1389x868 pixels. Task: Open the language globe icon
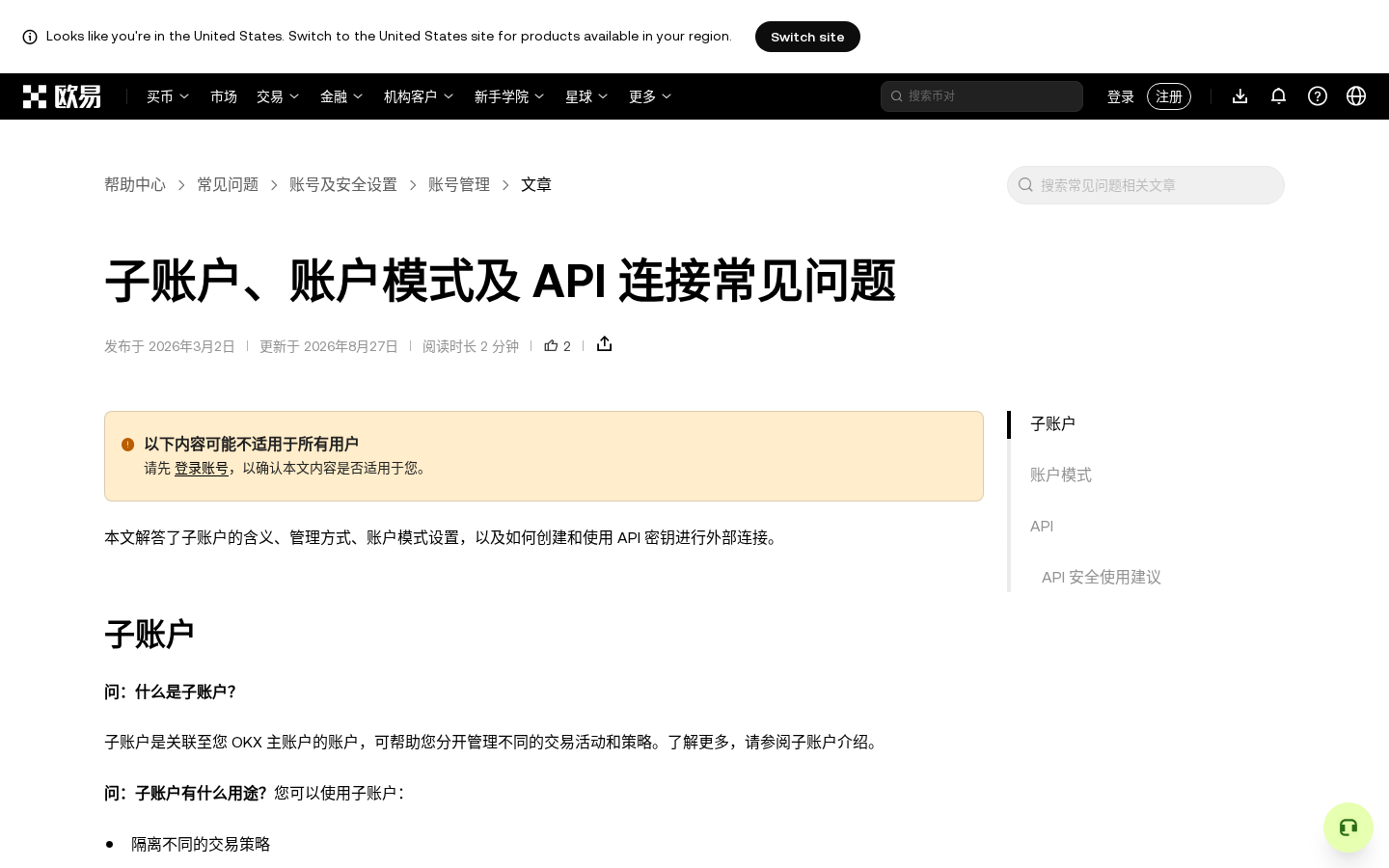pyautogui.click(x=1356, y=95)
